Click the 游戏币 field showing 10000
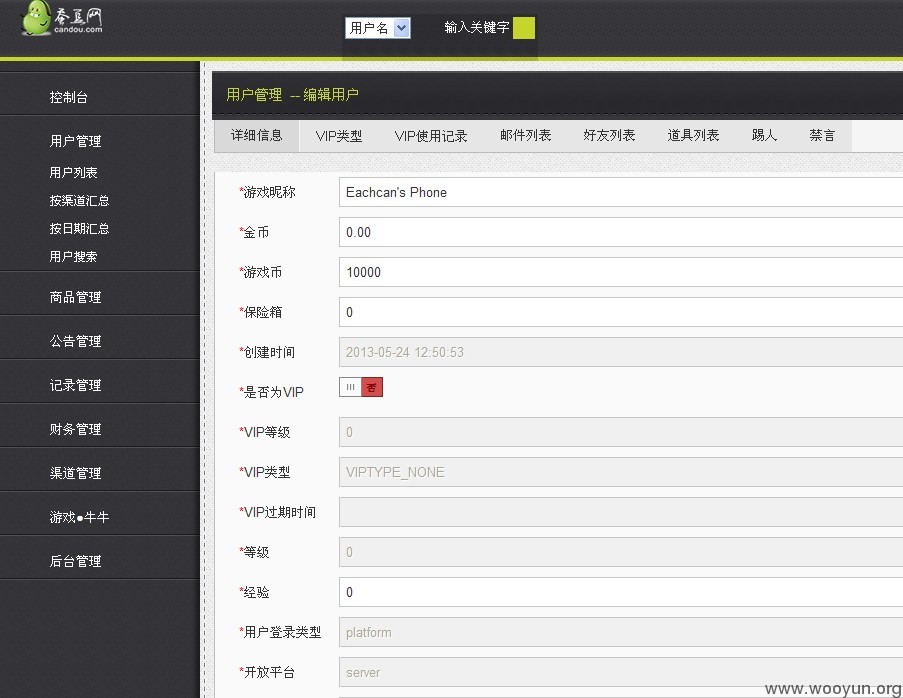This screenshot has height=698, width=903. 621,272
